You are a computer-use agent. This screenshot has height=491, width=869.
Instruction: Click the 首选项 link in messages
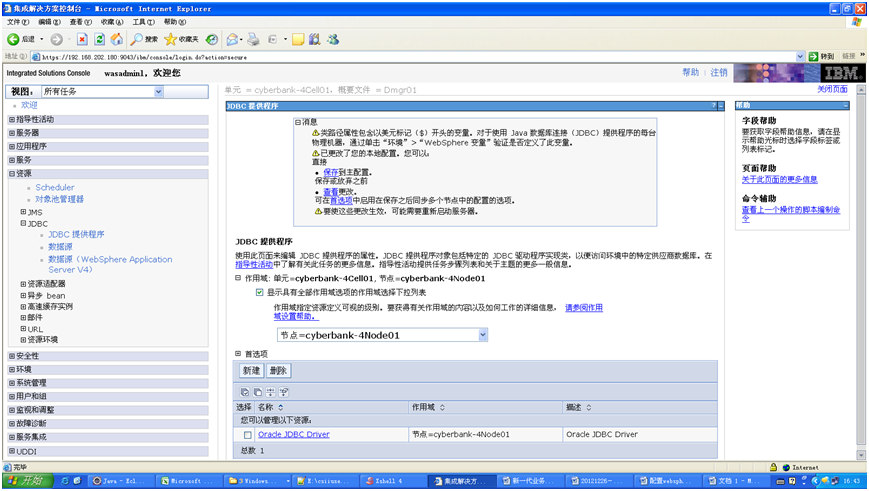[341, 201]
